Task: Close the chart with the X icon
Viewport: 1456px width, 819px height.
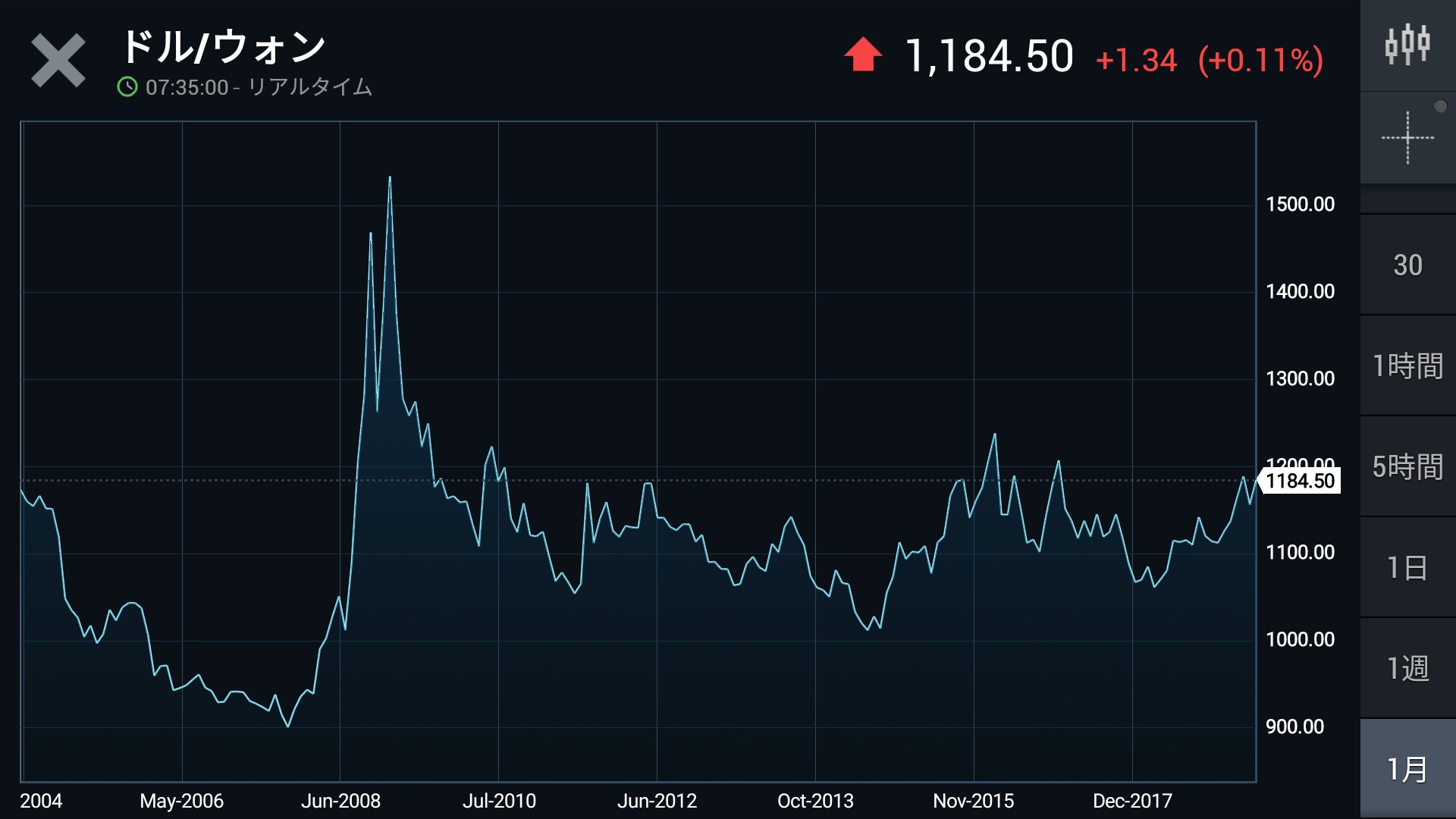Action: tap(58, 61)
